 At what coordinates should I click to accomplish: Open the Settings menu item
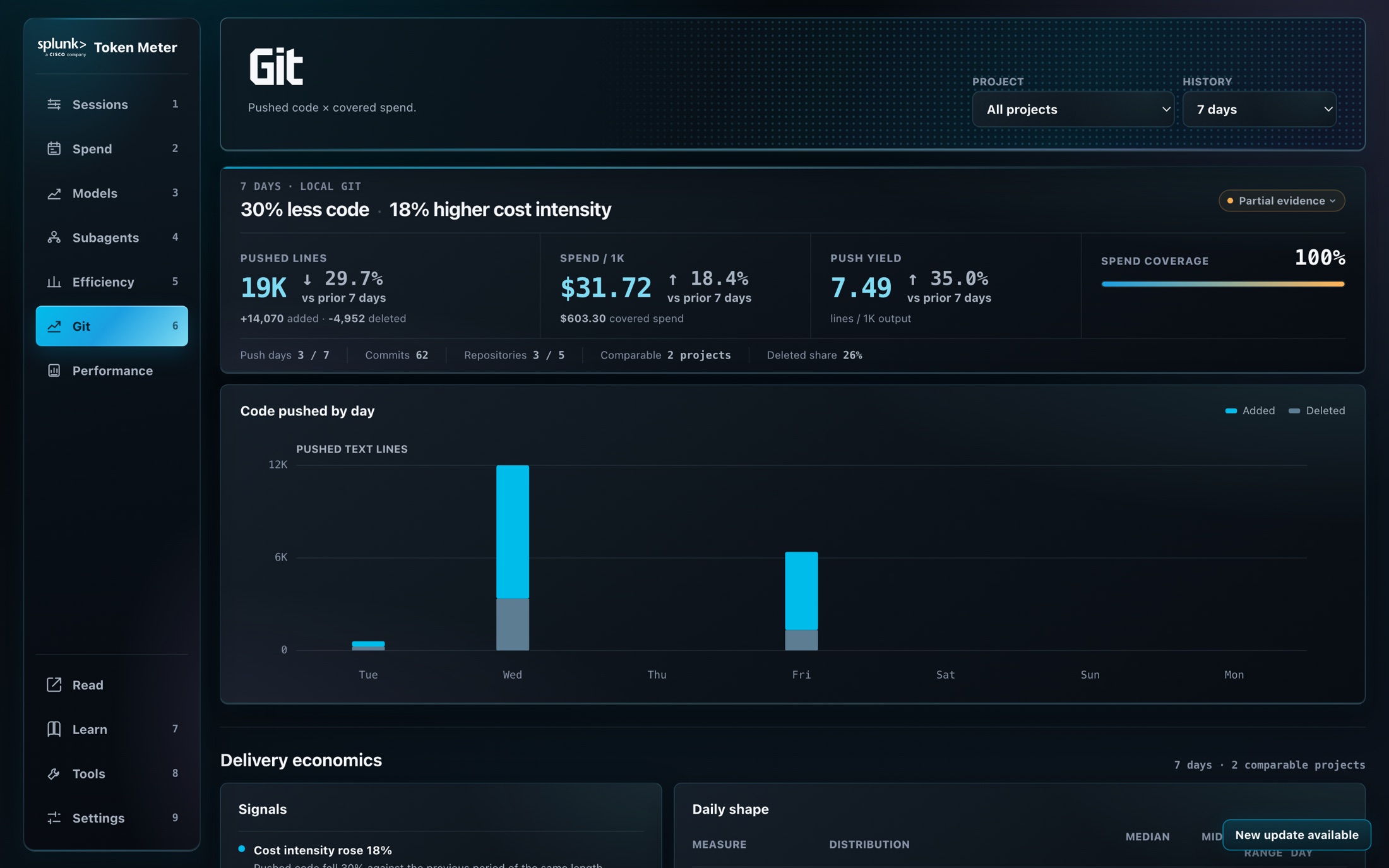click(112, 817)
